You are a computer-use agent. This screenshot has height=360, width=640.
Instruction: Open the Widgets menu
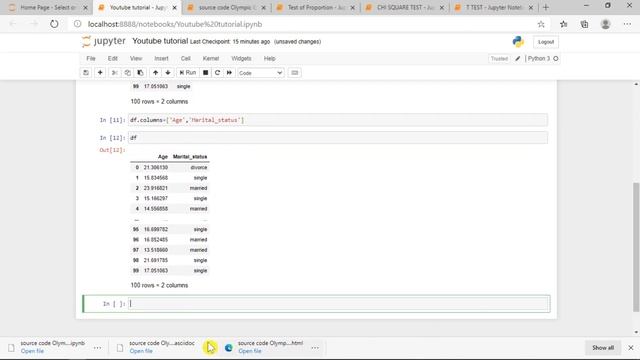[x=241, y=58]
